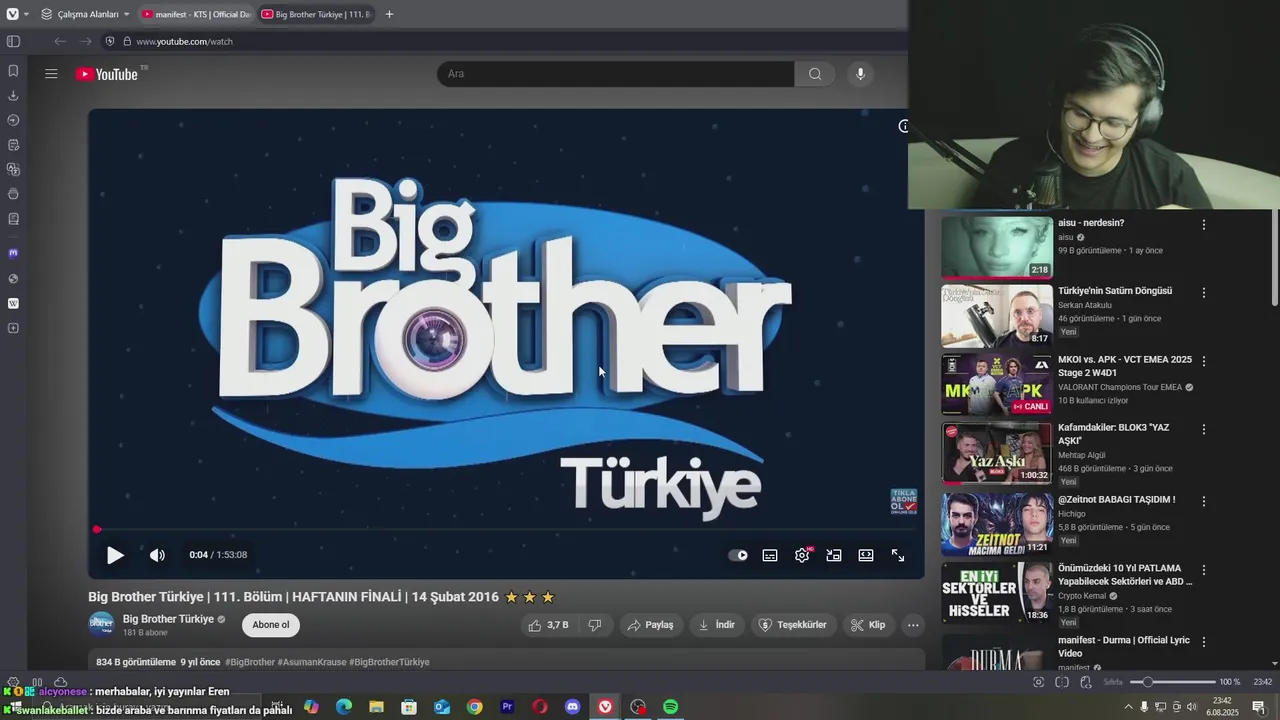The width and height of the screenshot is (1280, 720).
Task: Open the Bookmarks panel in sidebar
Action: tap(13, 71)
